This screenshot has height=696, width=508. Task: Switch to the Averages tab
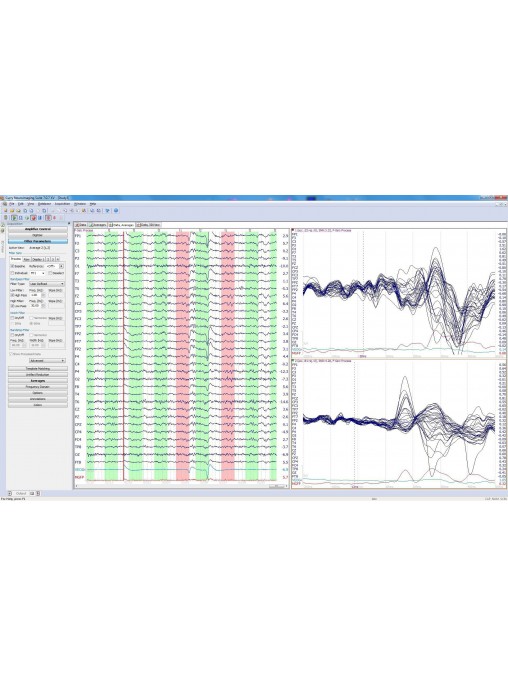[x=98, y=225]
